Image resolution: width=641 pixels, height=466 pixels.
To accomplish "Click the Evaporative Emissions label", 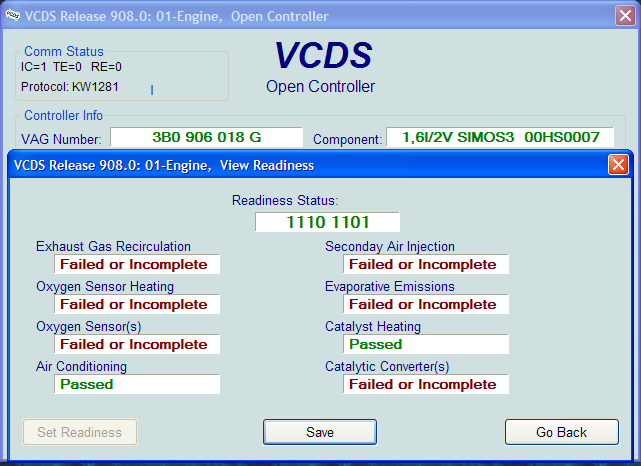I will click(390, 287).
